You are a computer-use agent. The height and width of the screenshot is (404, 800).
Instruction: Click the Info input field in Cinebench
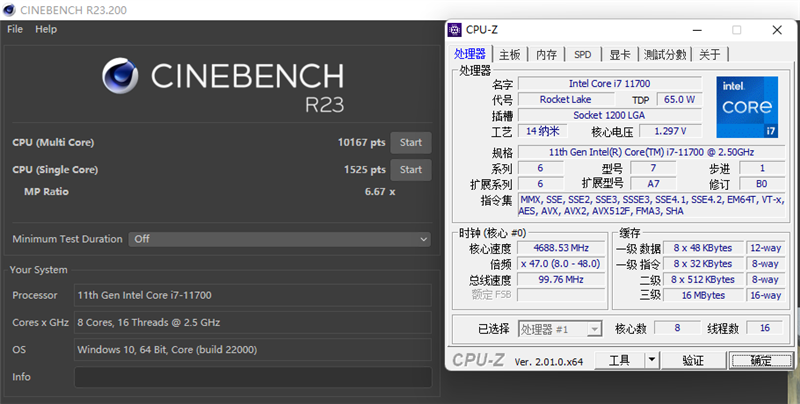click(x=253, y=377)
